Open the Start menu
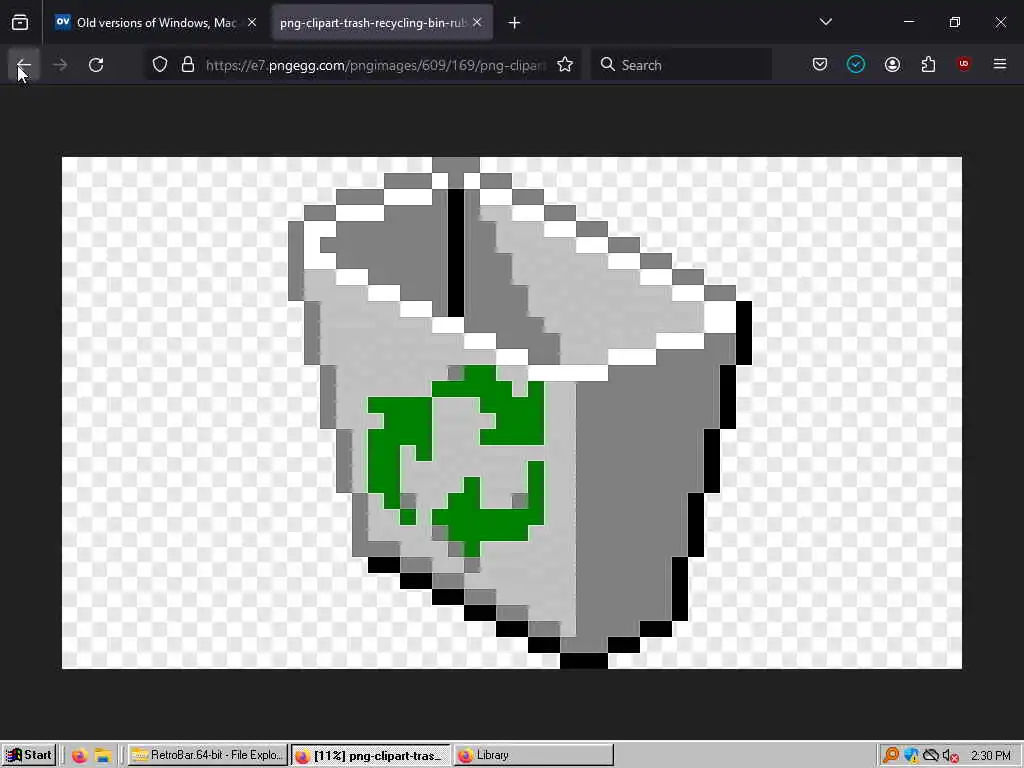This screenshot has height=768, width=1024. pyautogui.click(x=29, y=755)
